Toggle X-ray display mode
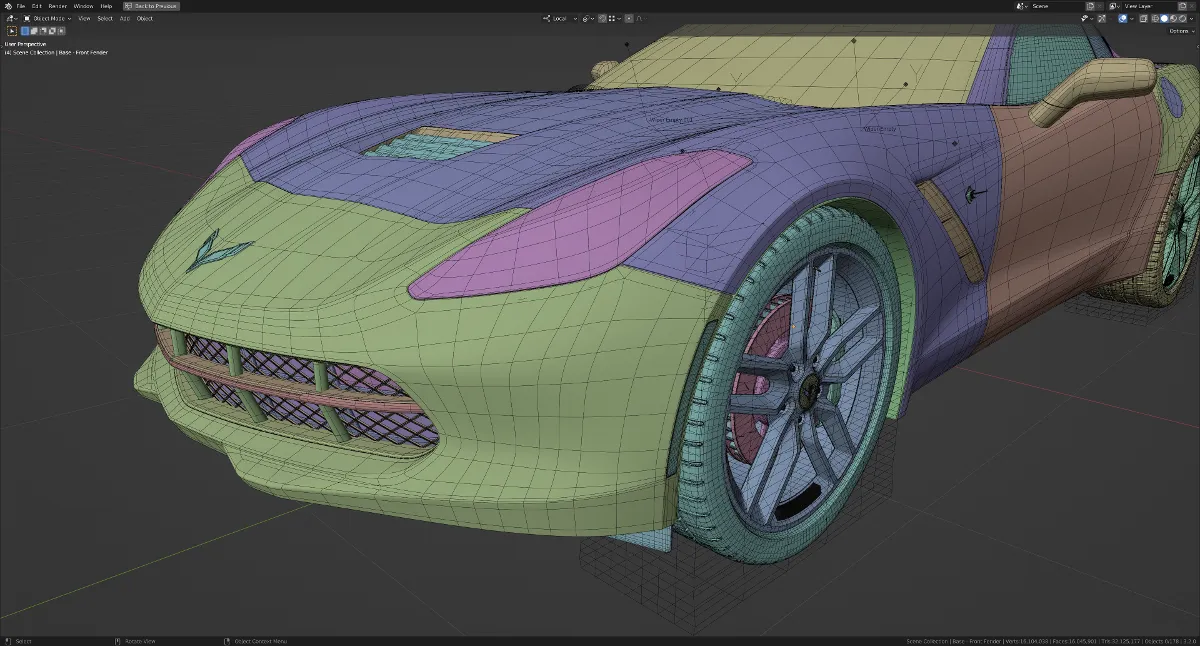 (1143, 18)
